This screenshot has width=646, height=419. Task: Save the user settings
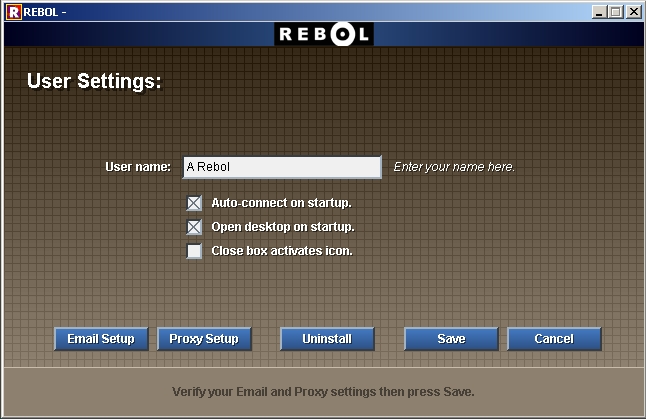pos(451,339)
